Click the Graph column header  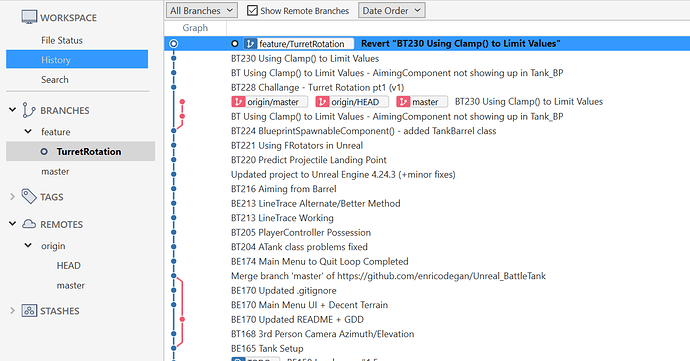coord(195,28)
